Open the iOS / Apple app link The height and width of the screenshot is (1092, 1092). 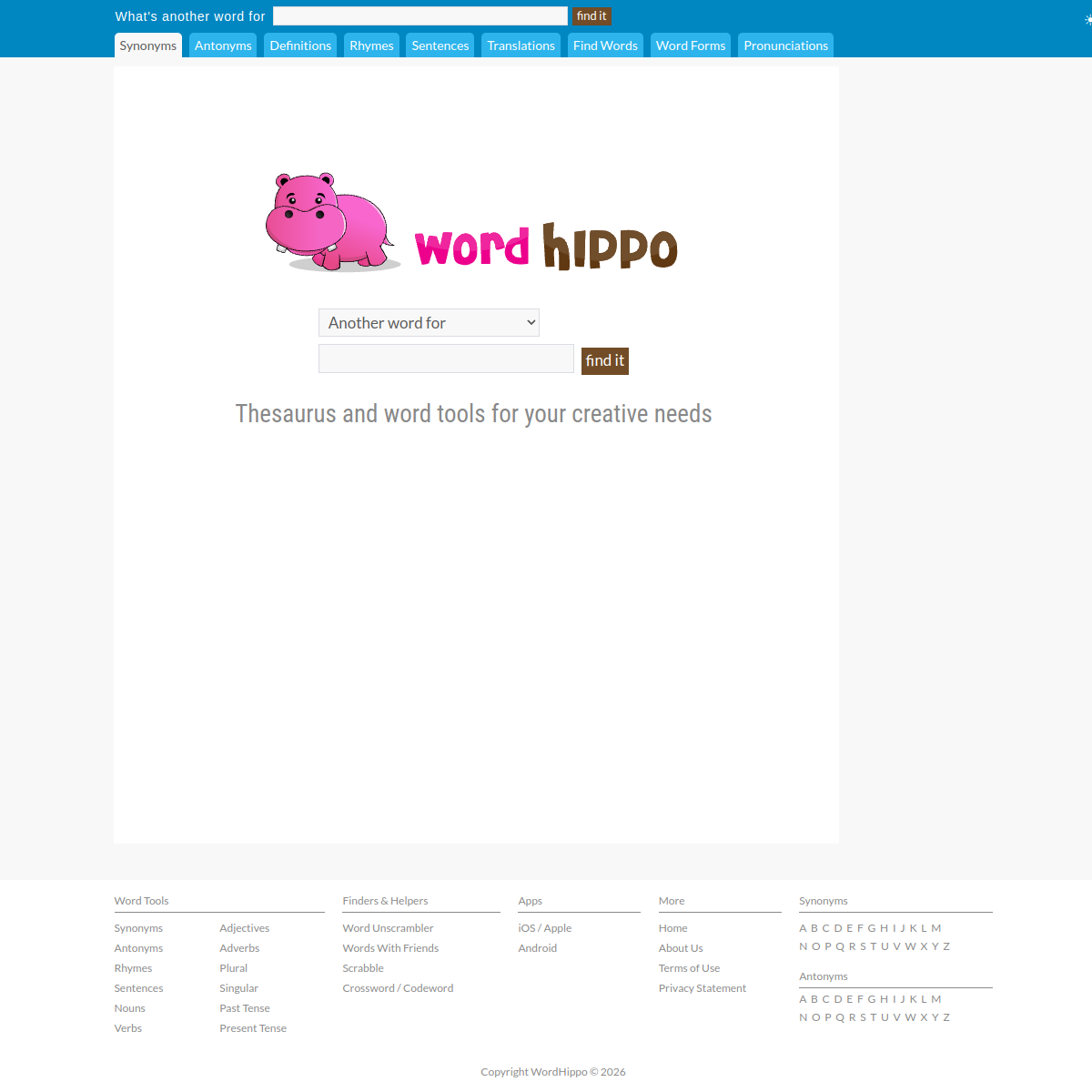click(544, 927)
